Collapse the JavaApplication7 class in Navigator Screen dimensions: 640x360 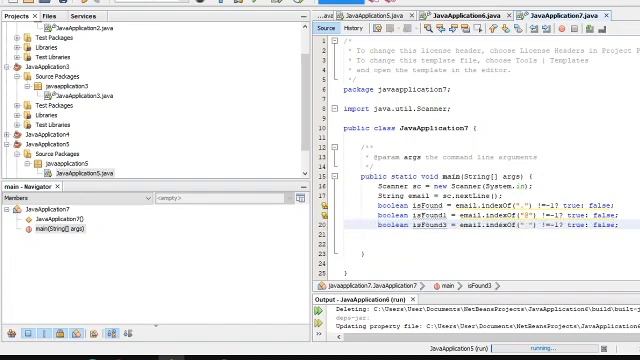point(7,209)
